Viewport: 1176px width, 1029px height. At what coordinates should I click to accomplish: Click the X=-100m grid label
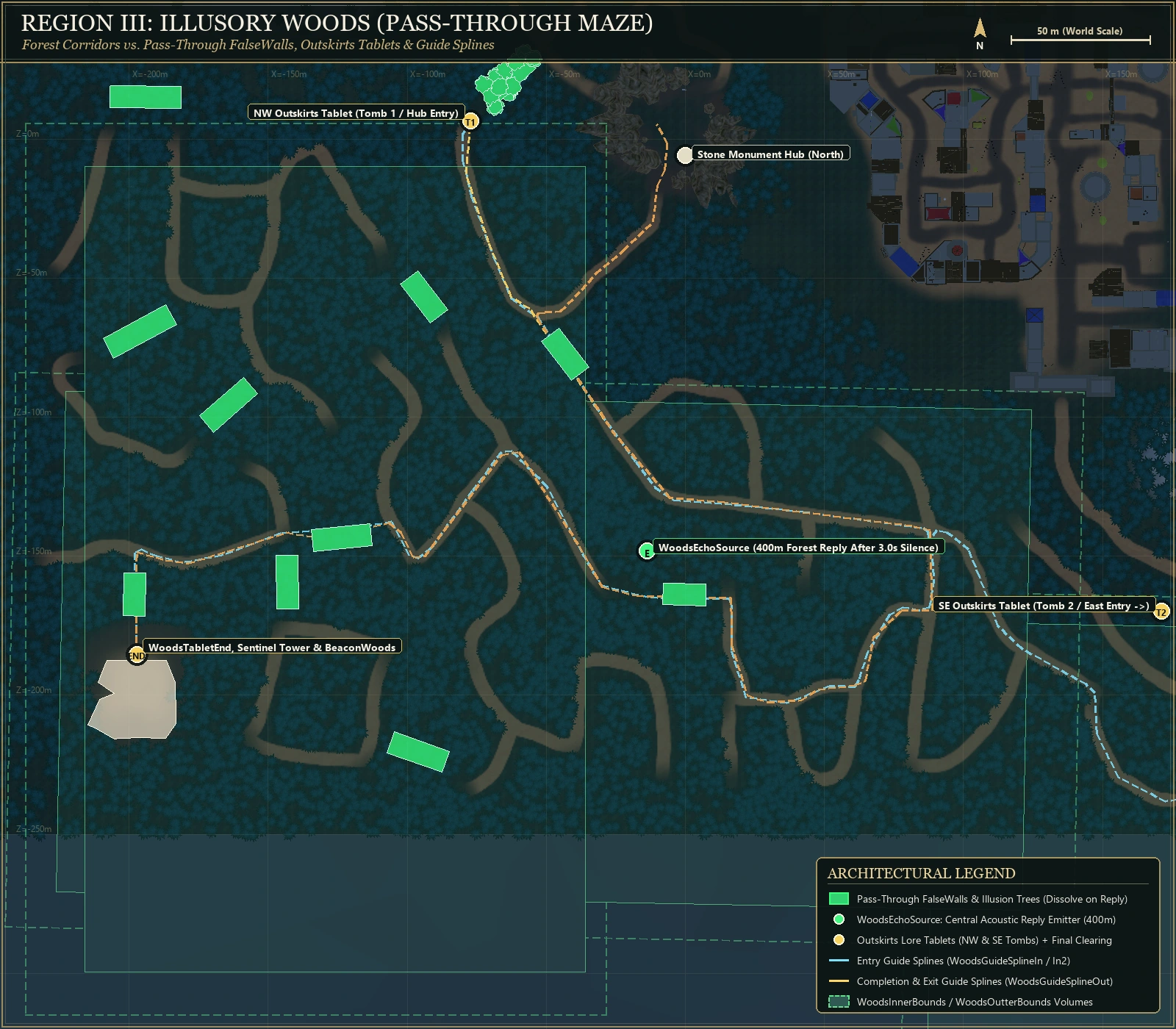pos(428,74)
